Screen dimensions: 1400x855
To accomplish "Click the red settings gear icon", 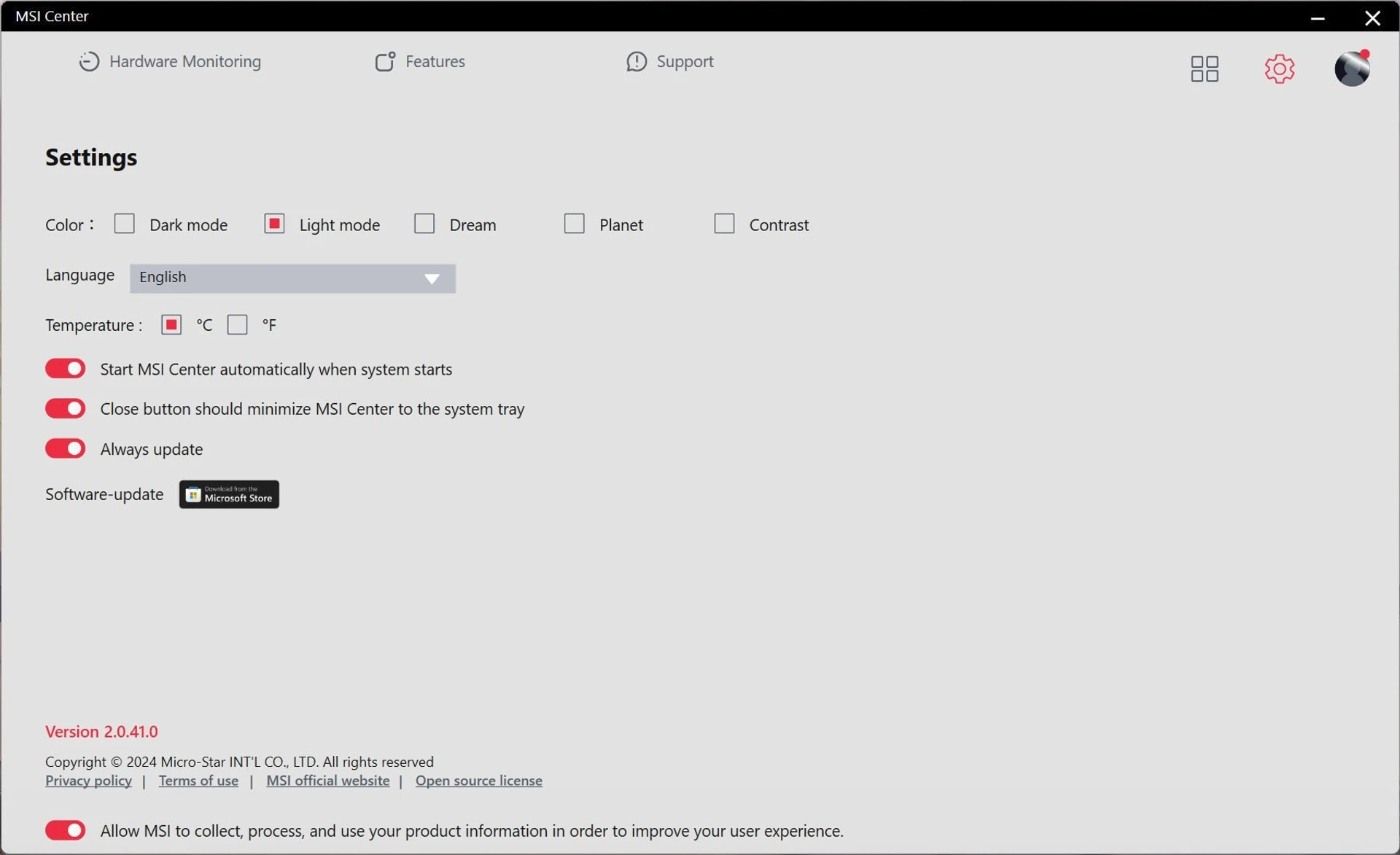I will point(1279,69).
